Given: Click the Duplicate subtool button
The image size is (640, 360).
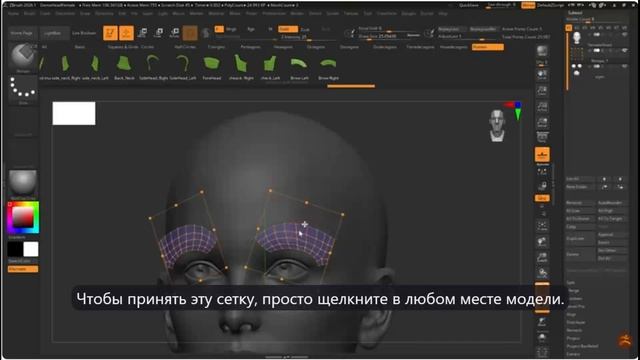Looking at the screenshot, I should pyautogui.click(x=580, y=238).
